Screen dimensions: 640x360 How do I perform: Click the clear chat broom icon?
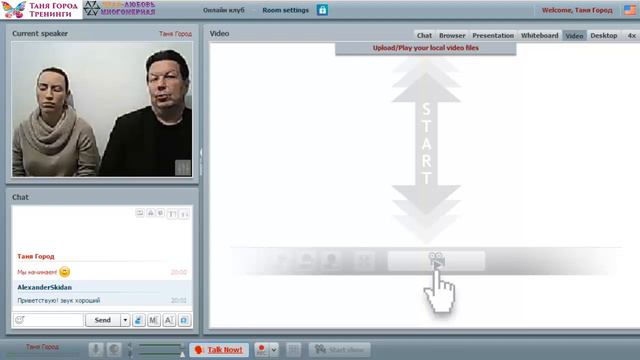click(138, 320)
